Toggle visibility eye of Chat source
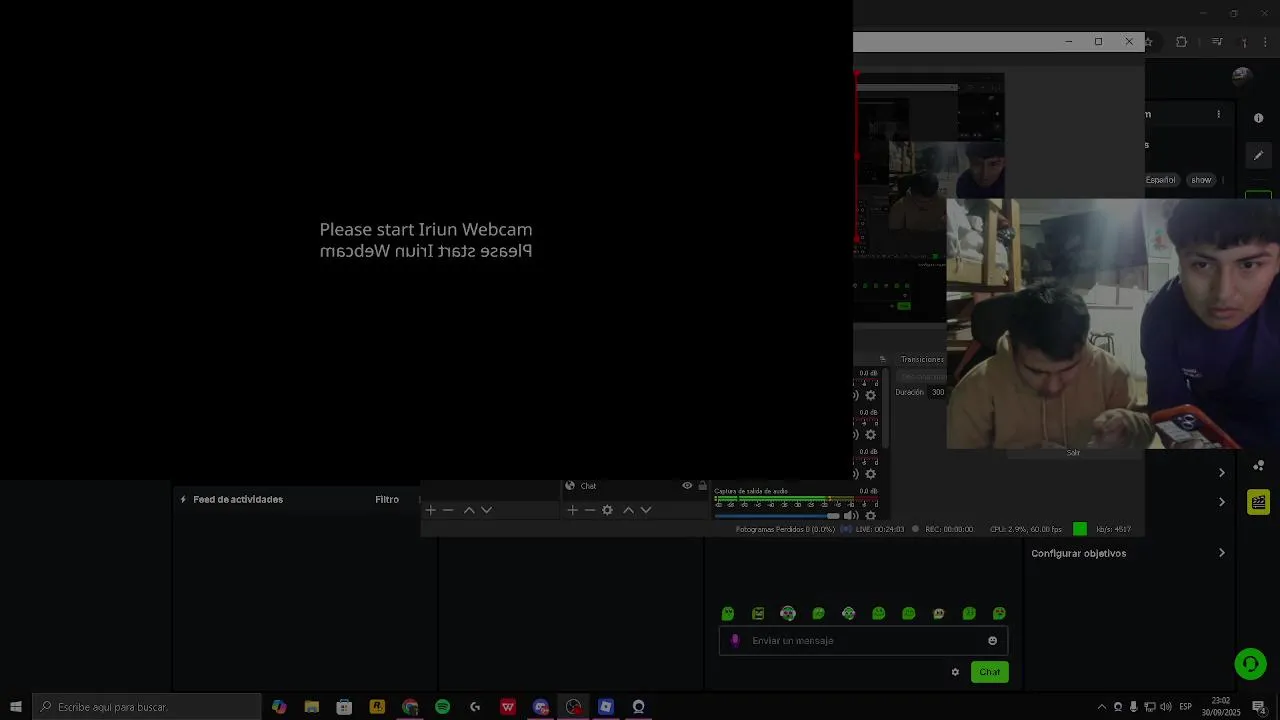1280x720 pixels. tap(687, 486)
